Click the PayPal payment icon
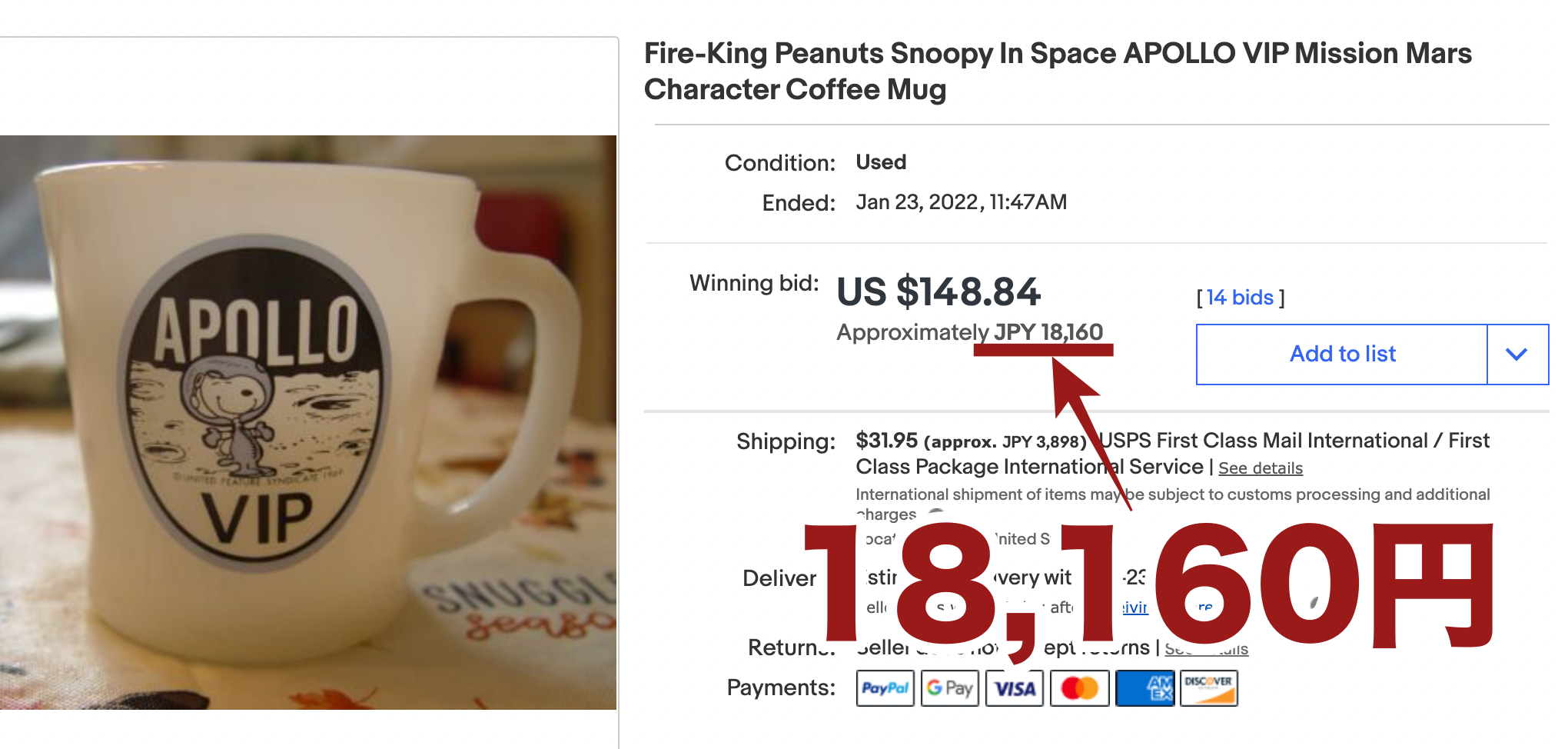The height and width of the screenshot is (749, 1568). [x=885, y=688]
